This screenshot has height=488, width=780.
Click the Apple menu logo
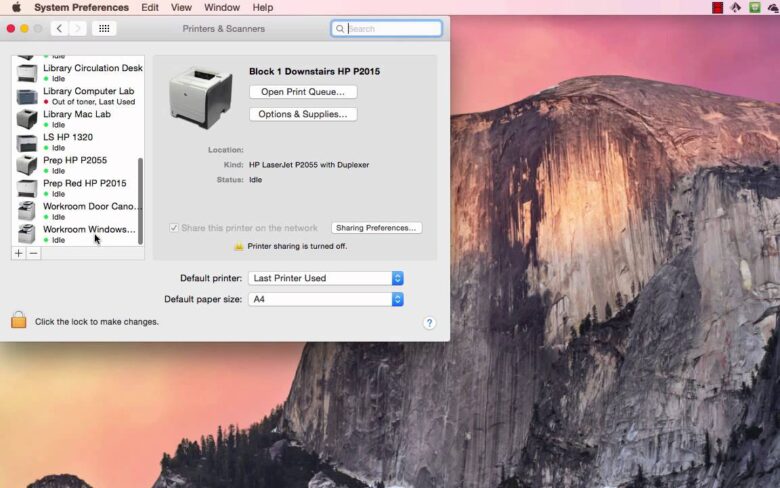16,7
